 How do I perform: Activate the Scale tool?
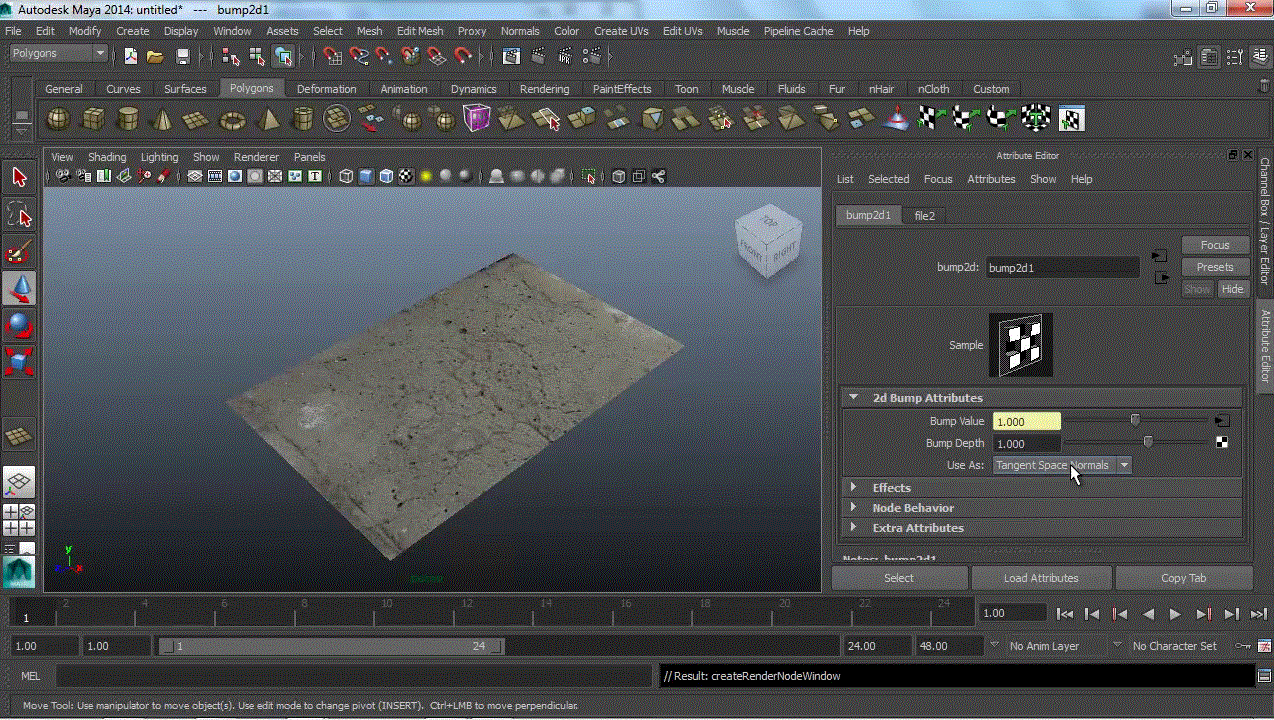coord(19,361)
